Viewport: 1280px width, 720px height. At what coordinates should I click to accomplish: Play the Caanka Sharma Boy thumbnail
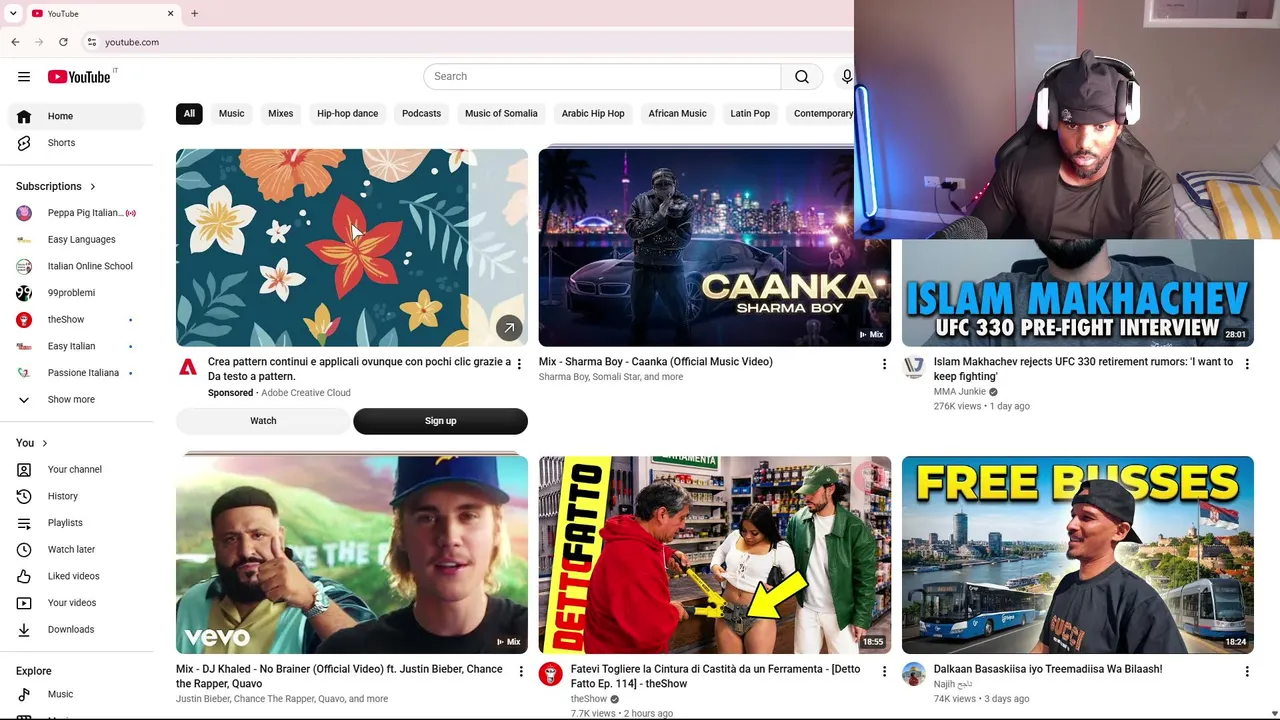click(714, 248)
